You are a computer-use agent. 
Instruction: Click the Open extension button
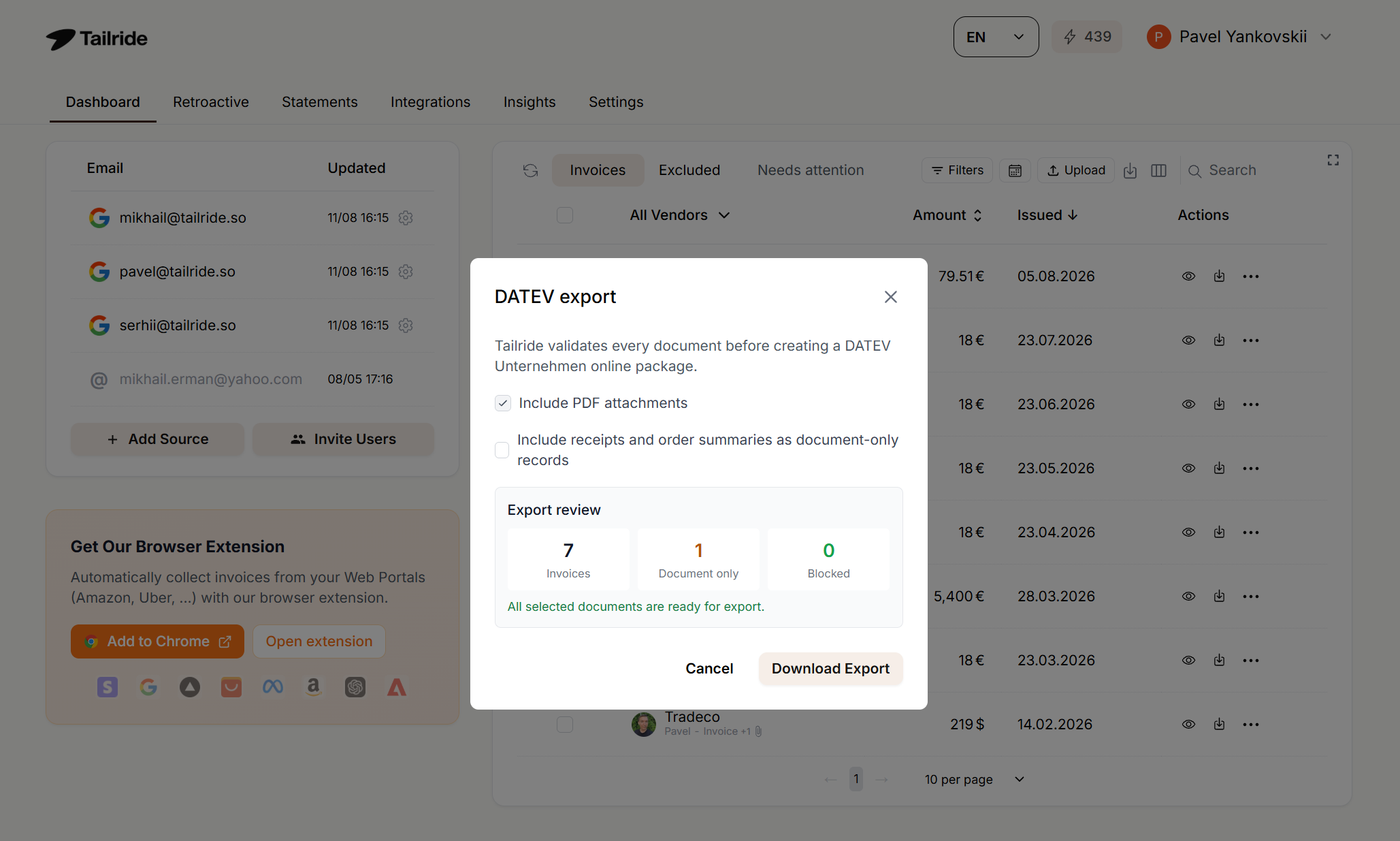point(319,641)
